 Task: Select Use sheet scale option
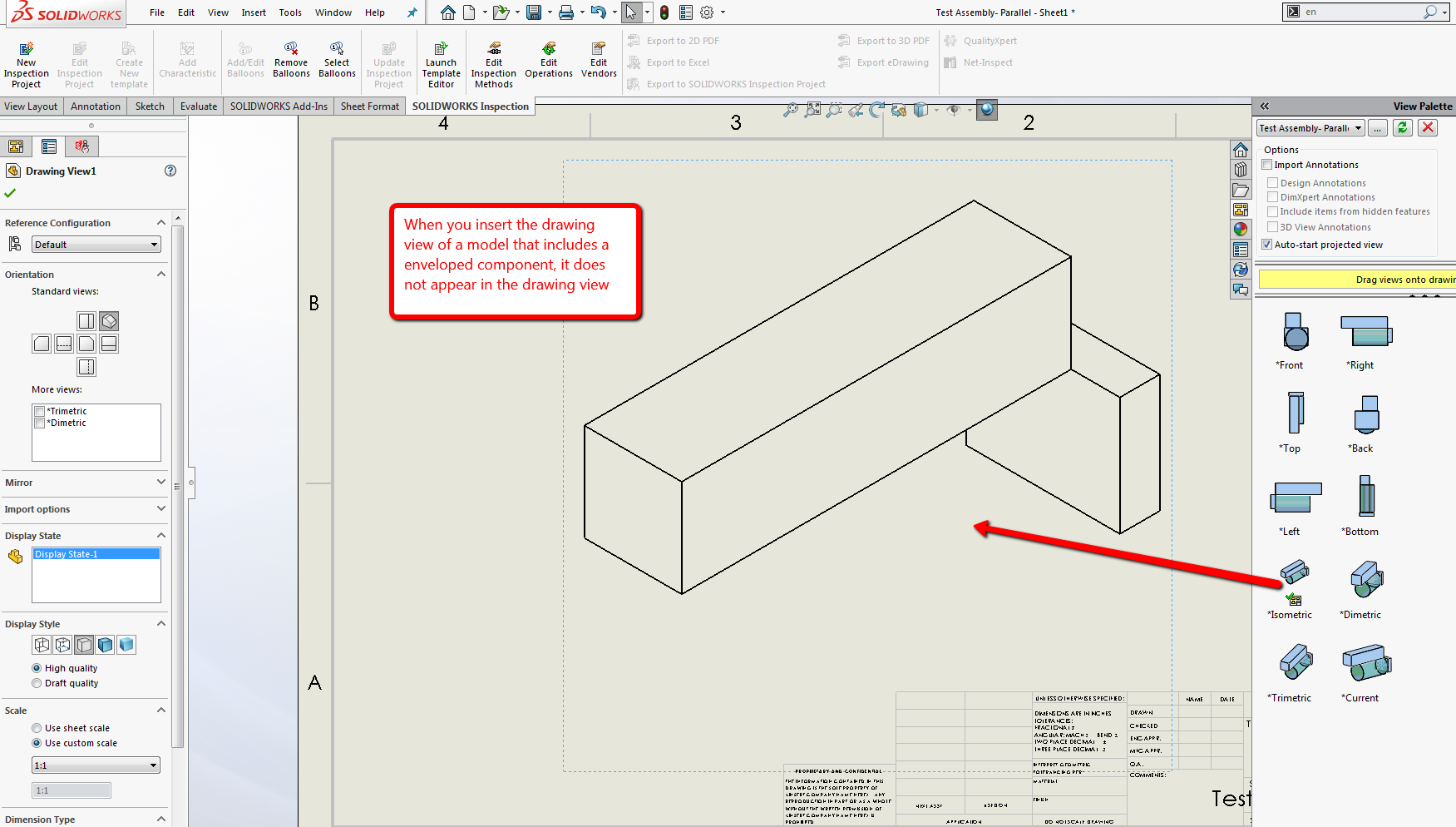pos(37,728)
